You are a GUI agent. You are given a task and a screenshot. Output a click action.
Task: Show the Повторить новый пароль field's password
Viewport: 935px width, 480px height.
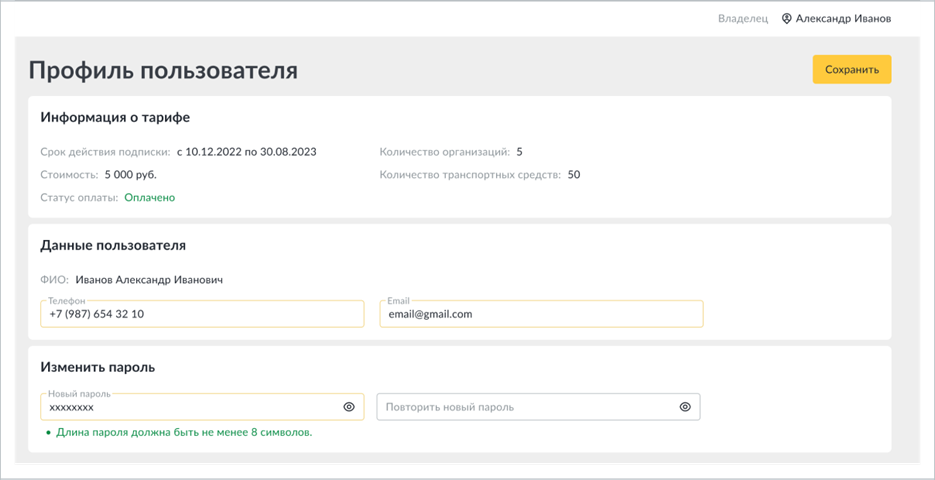click(x=685, y=407)
